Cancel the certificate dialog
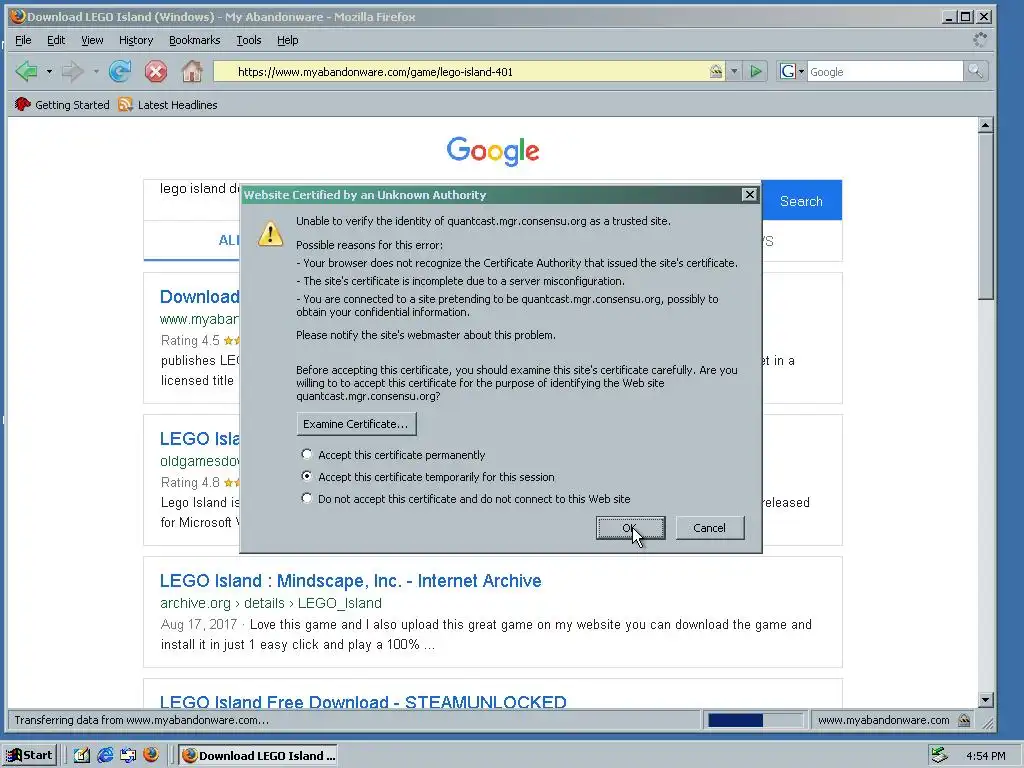The width and height of the screenshot is (1024, 768). coord(709,528)
